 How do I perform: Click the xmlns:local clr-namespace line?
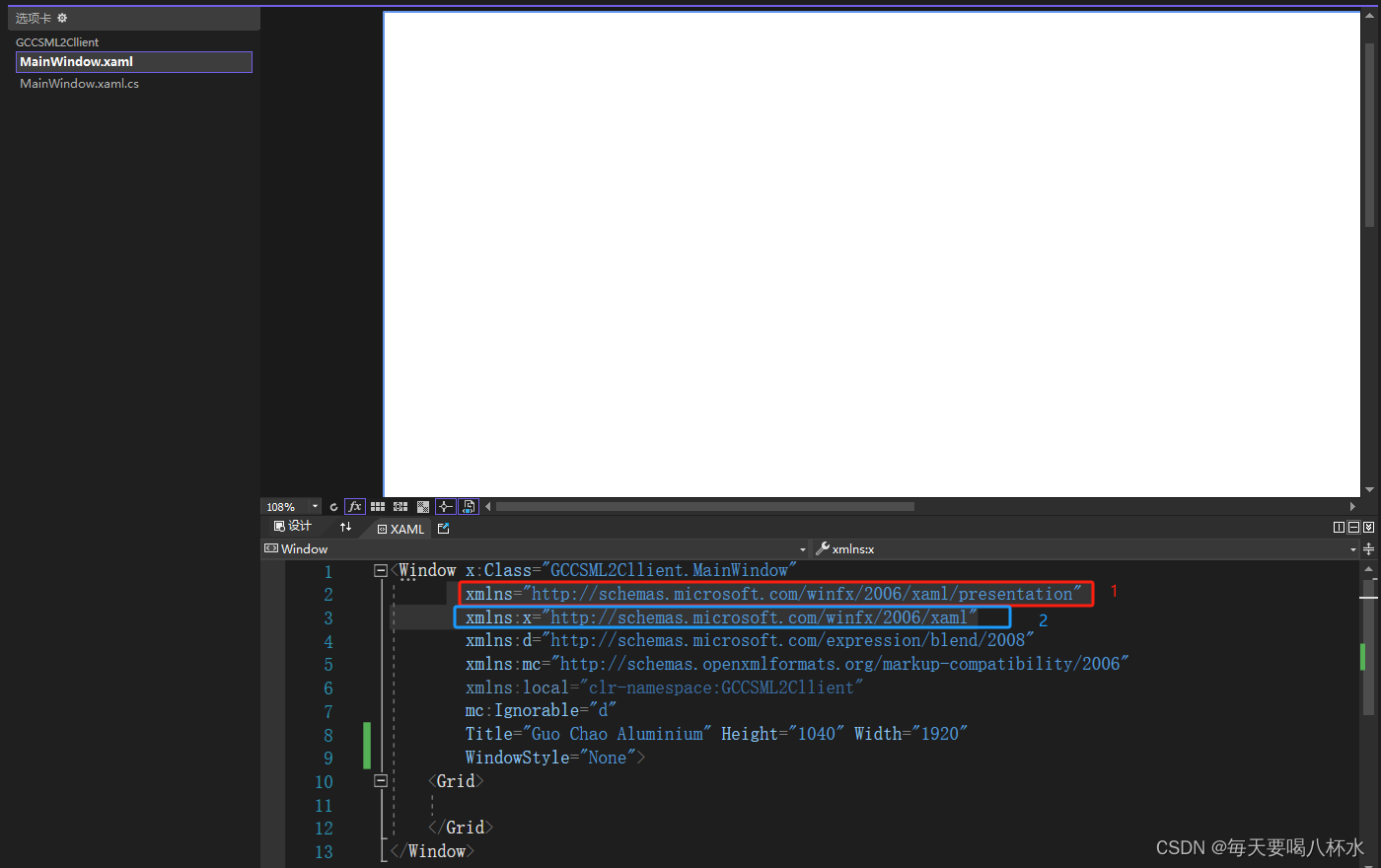[x=664, y=687]
